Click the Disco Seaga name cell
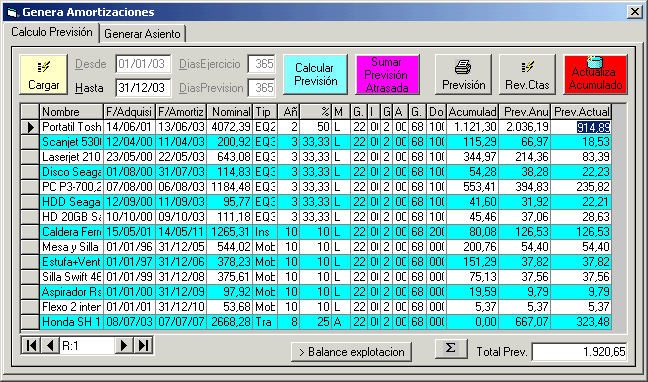648x382 pixels. 71,172
